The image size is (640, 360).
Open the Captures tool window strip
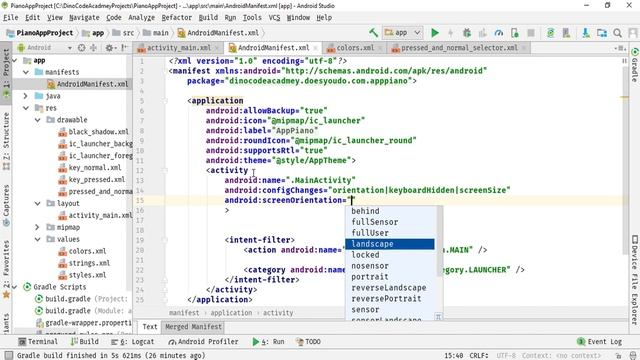point(6,205)
